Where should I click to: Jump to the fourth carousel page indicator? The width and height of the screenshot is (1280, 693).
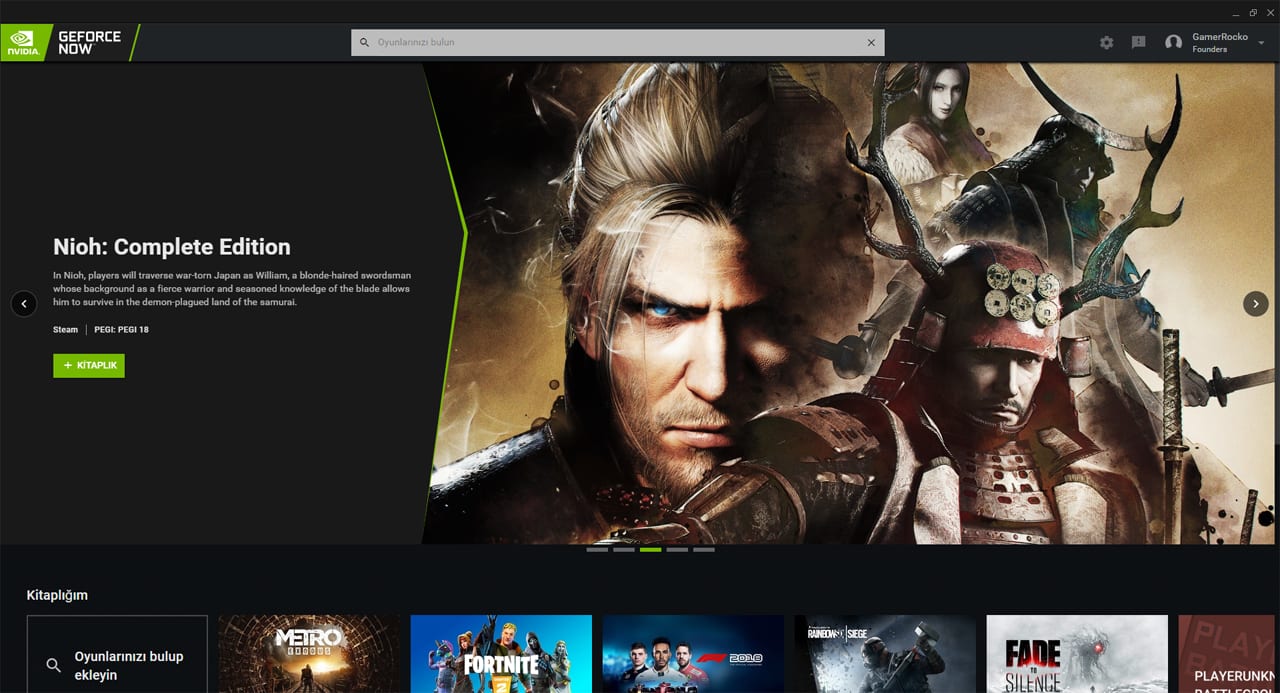[x=677, y=550]
